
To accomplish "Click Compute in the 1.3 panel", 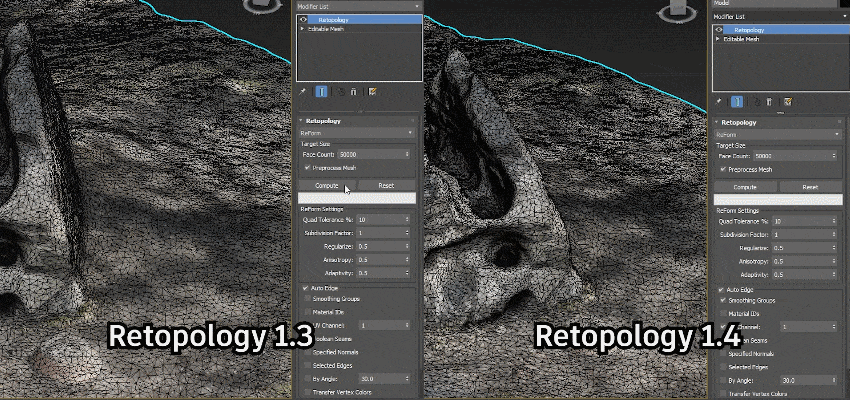I will pos(327,185).
